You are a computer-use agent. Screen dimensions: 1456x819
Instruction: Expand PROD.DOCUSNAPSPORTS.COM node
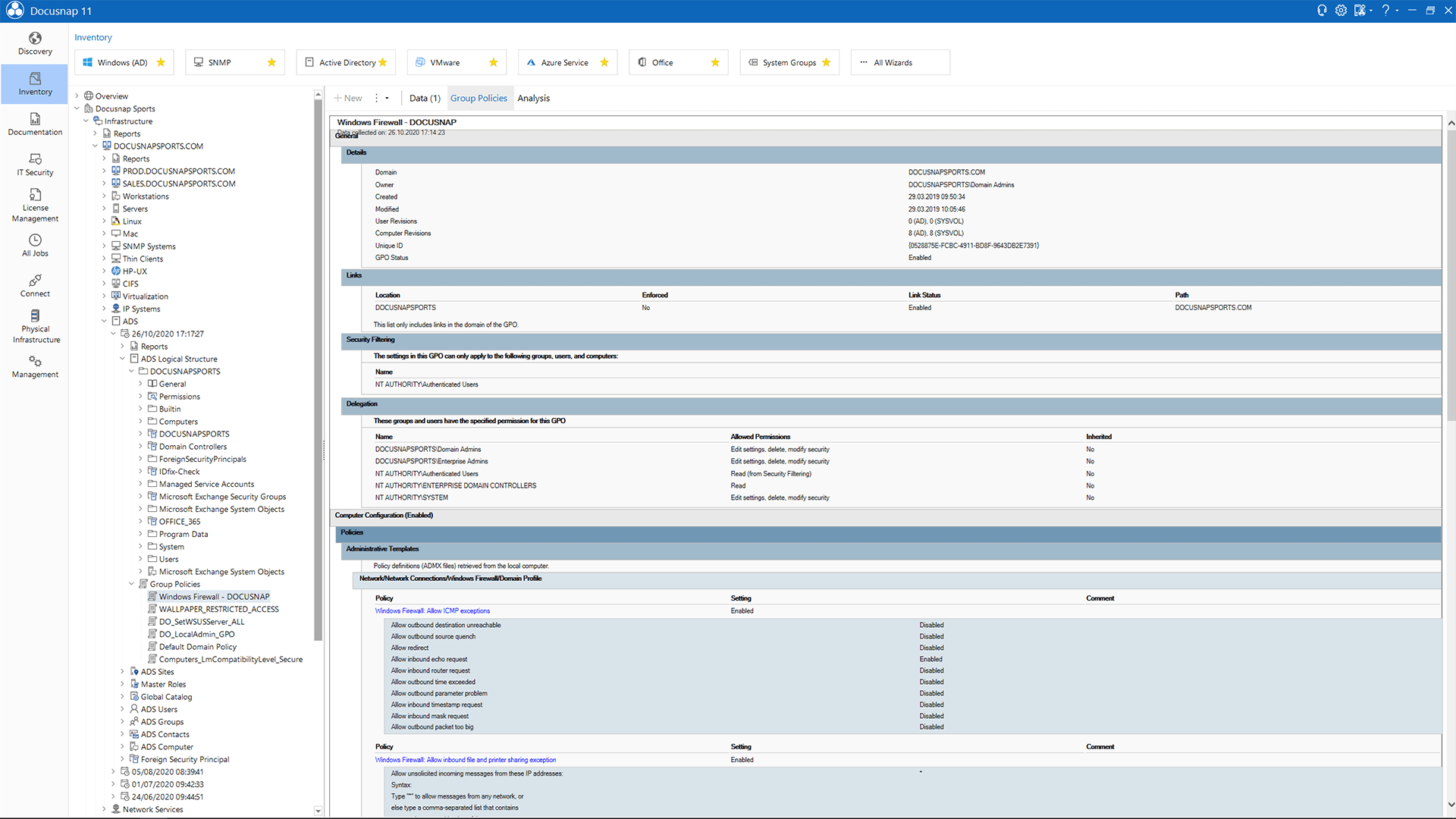[104, 171]
